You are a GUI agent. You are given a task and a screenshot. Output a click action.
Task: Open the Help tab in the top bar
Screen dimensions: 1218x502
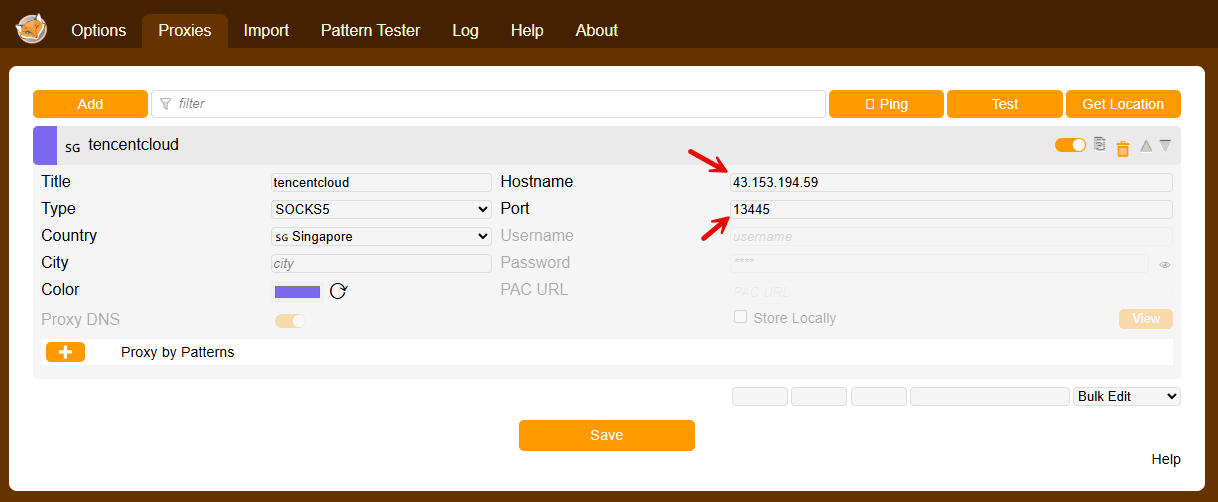point(527,30)
